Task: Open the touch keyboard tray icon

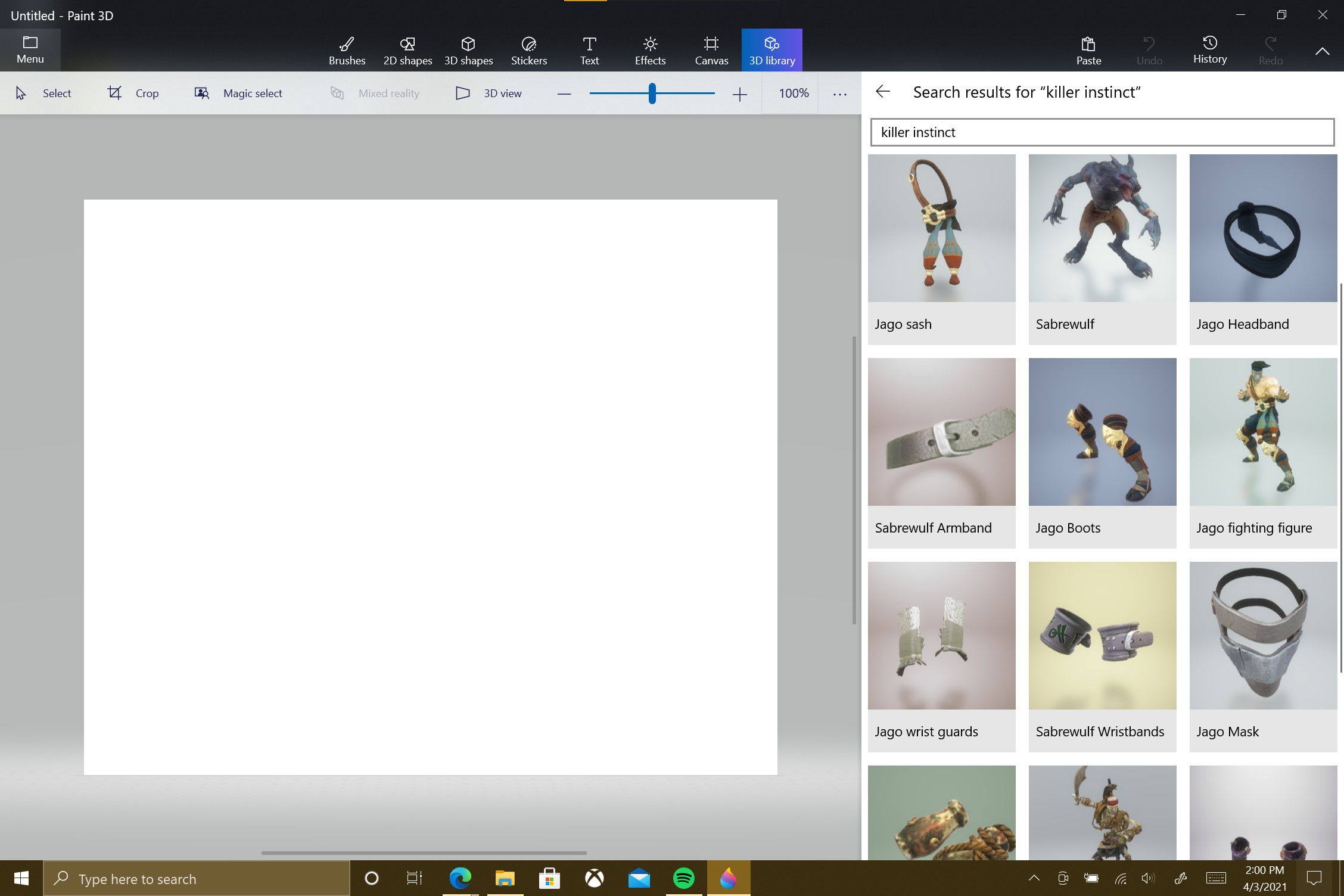Action: [x=1215, y=878]
